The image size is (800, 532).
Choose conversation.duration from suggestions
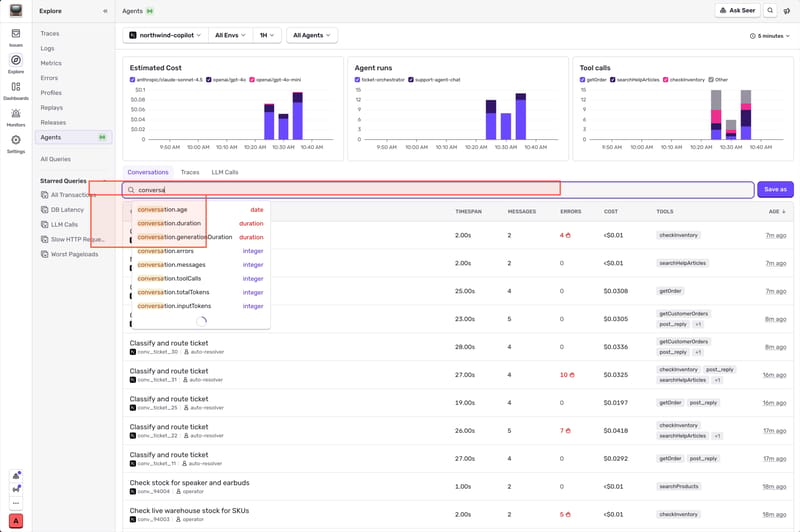(201, 223)
